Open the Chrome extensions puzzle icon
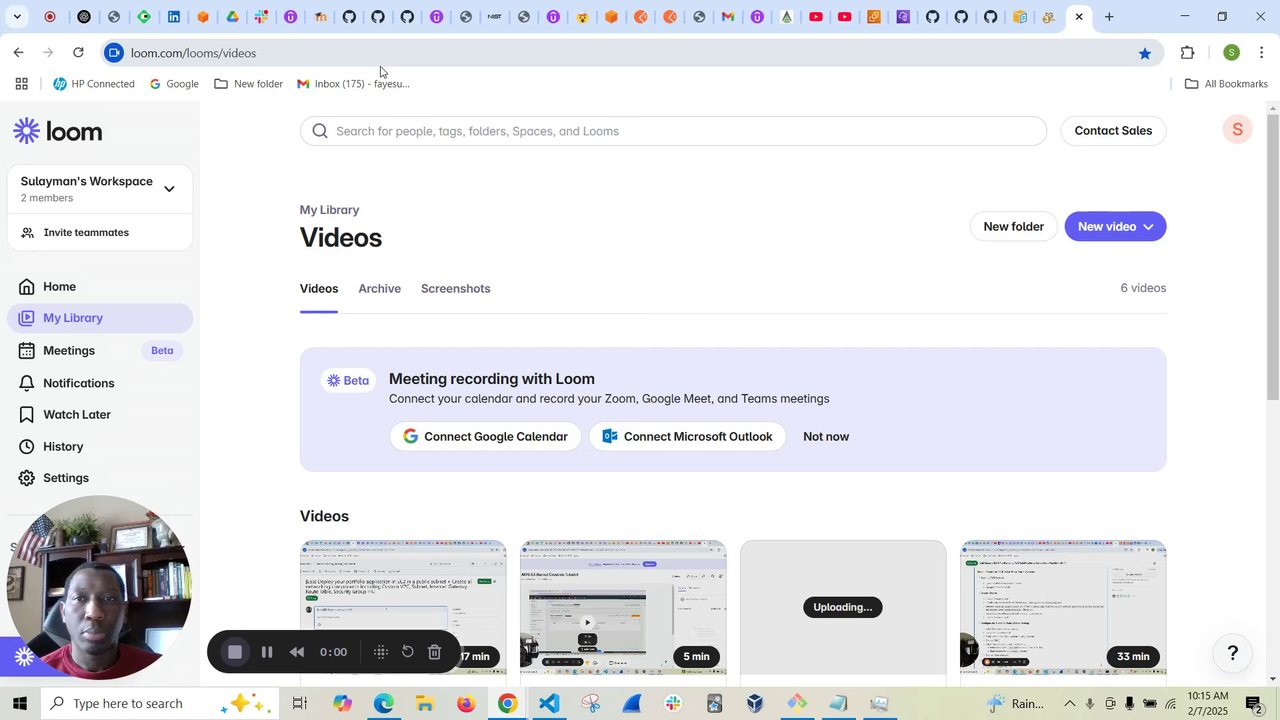Viewport: 1280px width, 720px height. [1188, 53]
